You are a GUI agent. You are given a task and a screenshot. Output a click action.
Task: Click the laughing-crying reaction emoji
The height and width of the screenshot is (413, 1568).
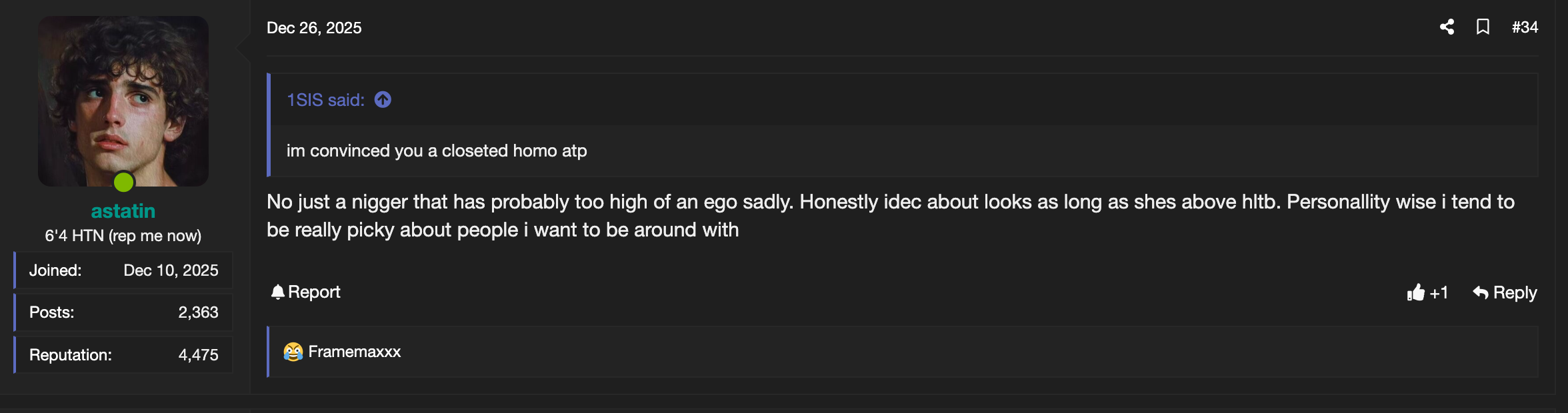coord(293,352)
